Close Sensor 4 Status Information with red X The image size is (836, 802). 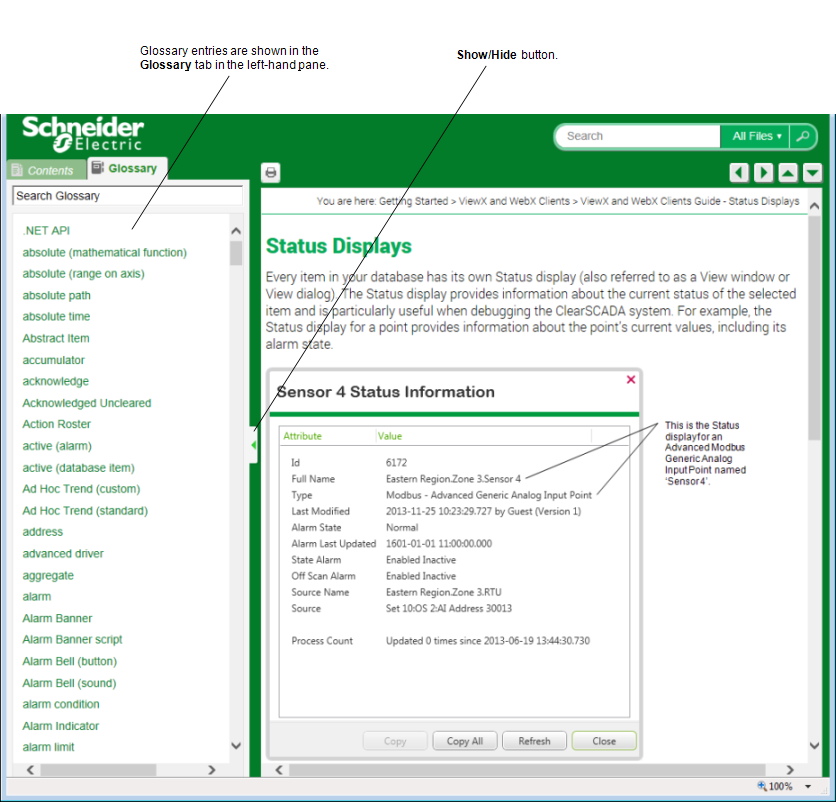(631, 379)
